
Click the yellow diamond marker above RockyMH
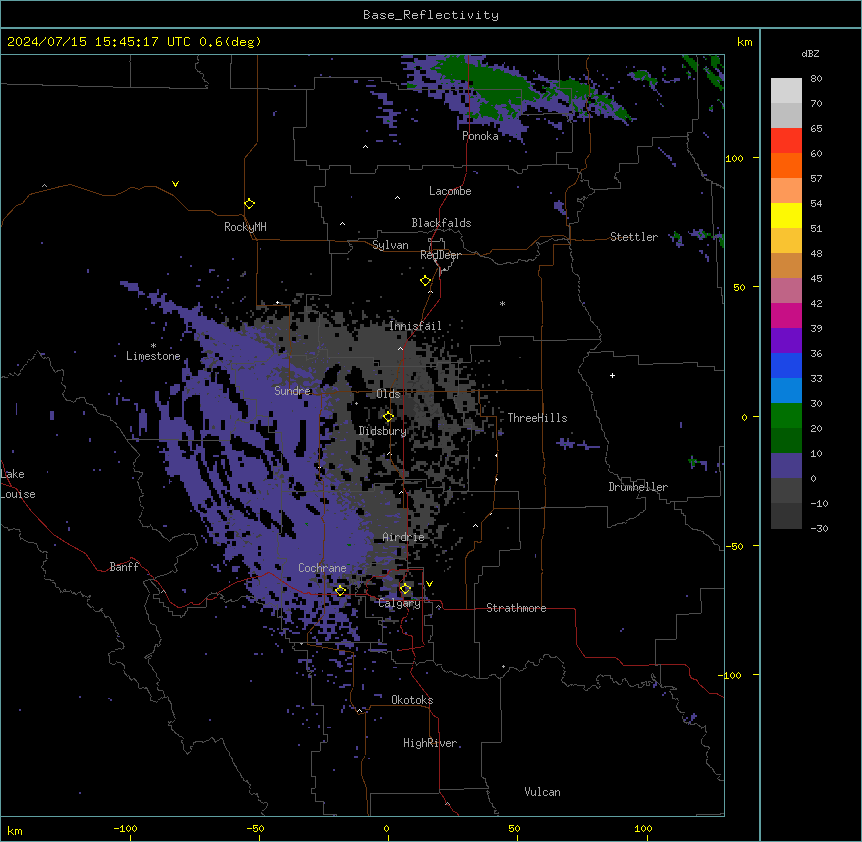(x=250, y=204)
